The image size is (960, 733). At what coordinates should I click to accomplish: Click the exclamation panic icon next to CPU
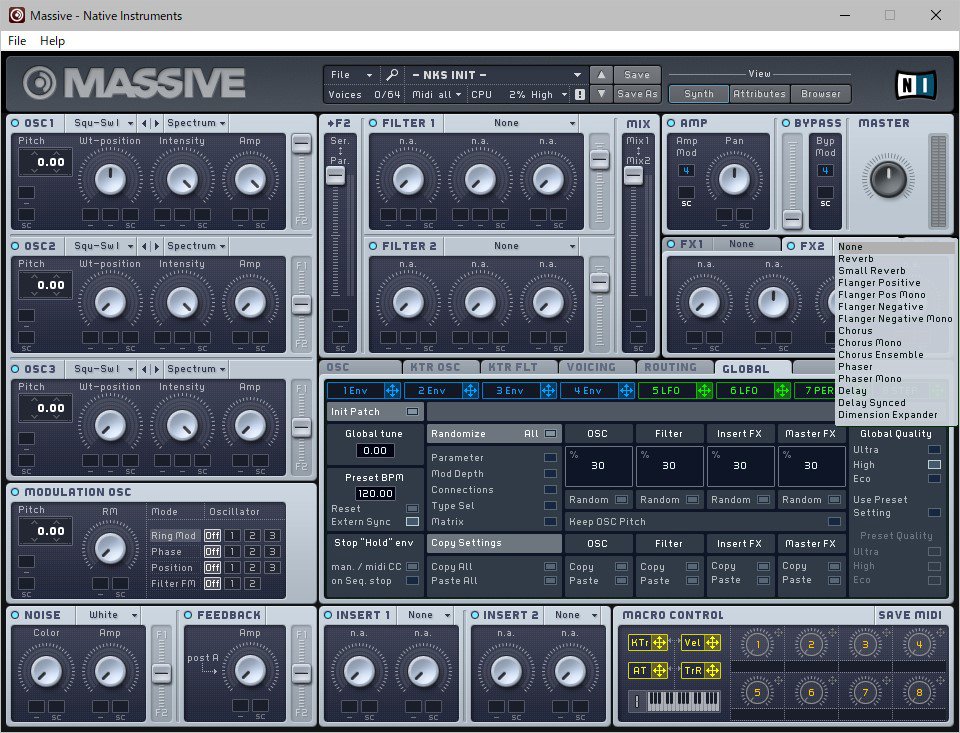pos(580,94)
